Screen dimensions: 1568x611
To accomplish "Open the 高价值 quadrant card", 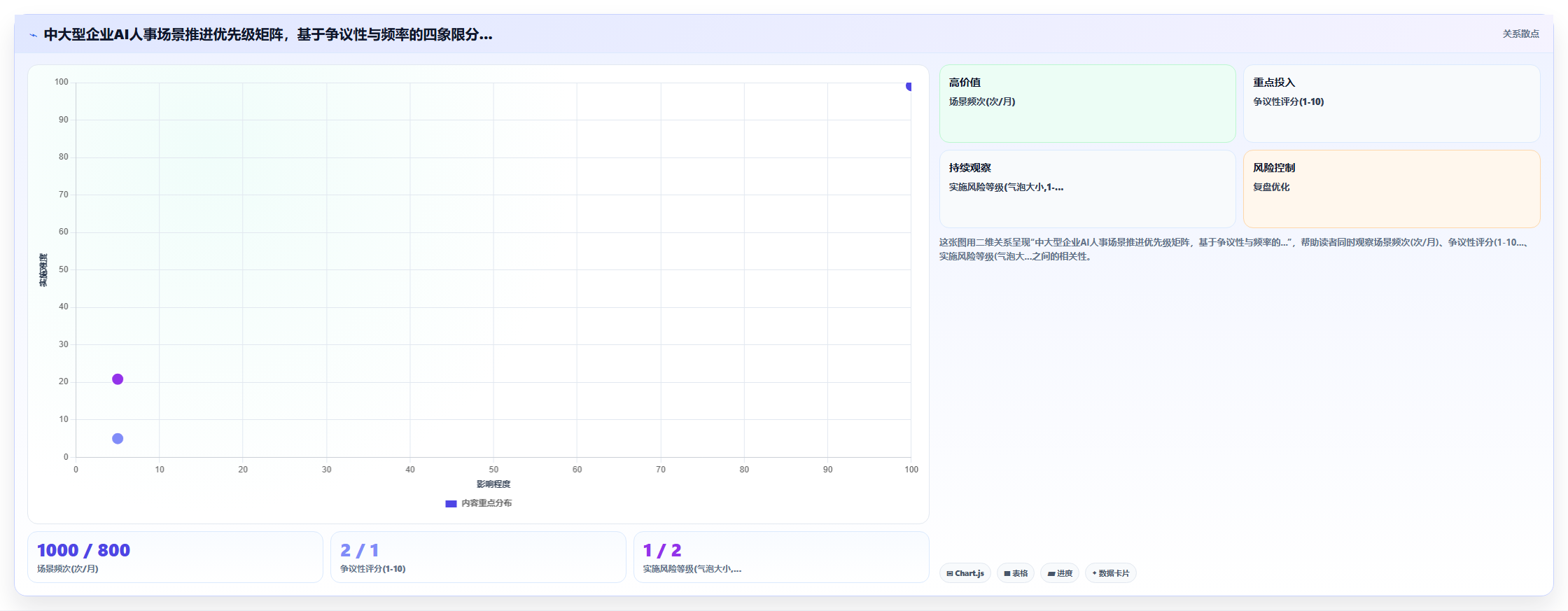I will tap(1087, 104).
